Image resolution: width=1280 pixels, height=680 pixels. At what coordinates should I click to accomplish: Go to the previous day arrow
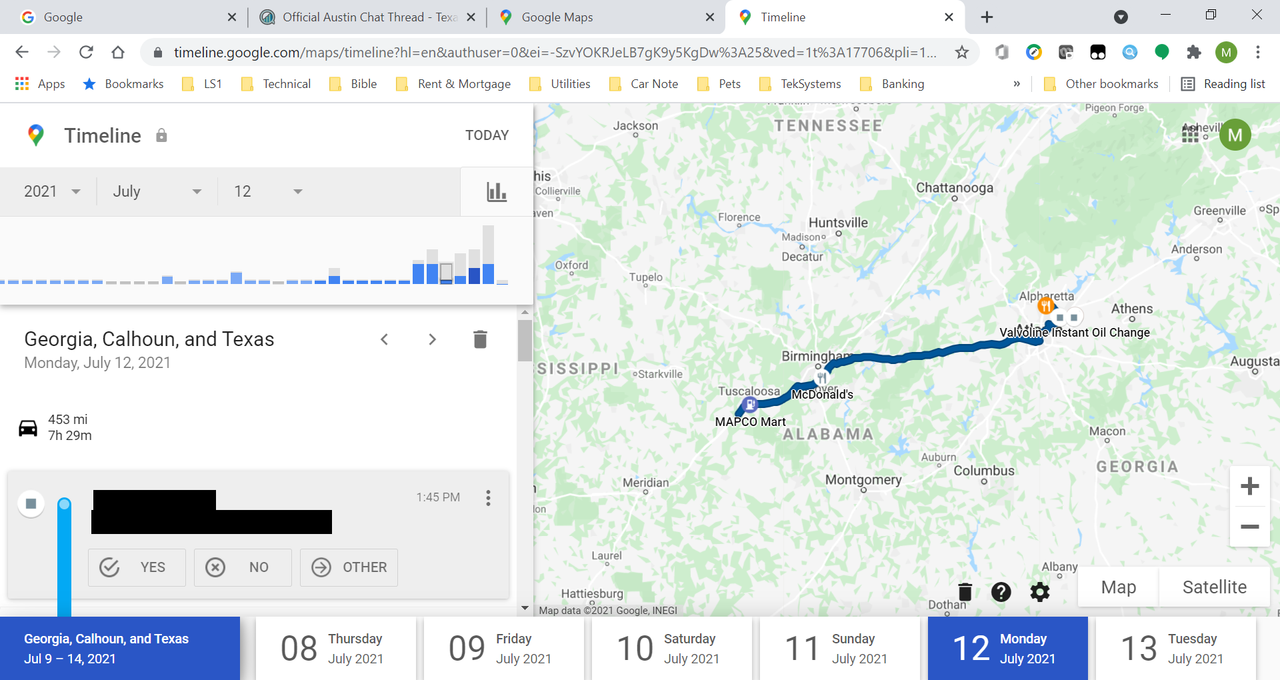coord(384,339)
